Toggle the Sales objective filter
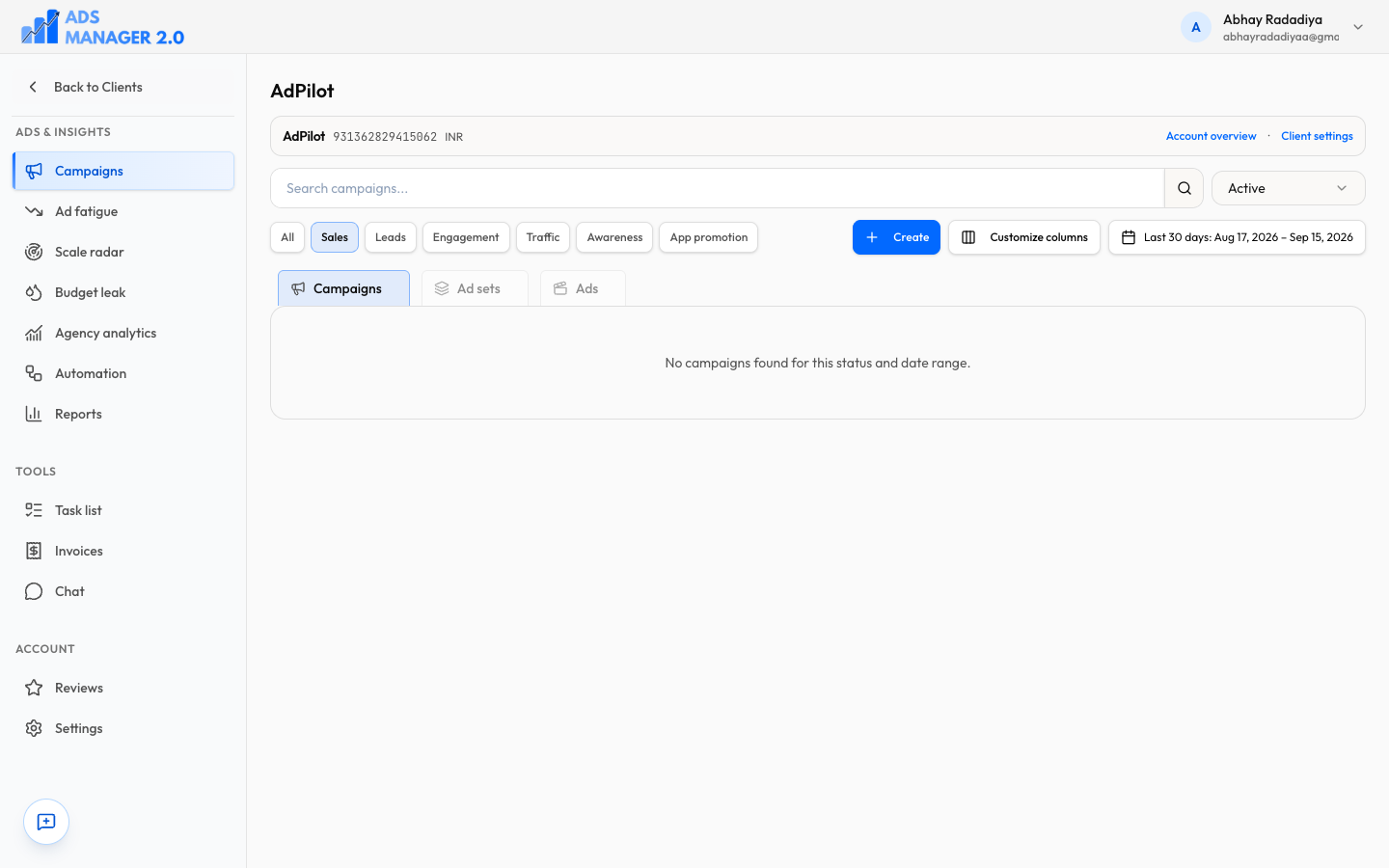 click(x=335, y=237)
